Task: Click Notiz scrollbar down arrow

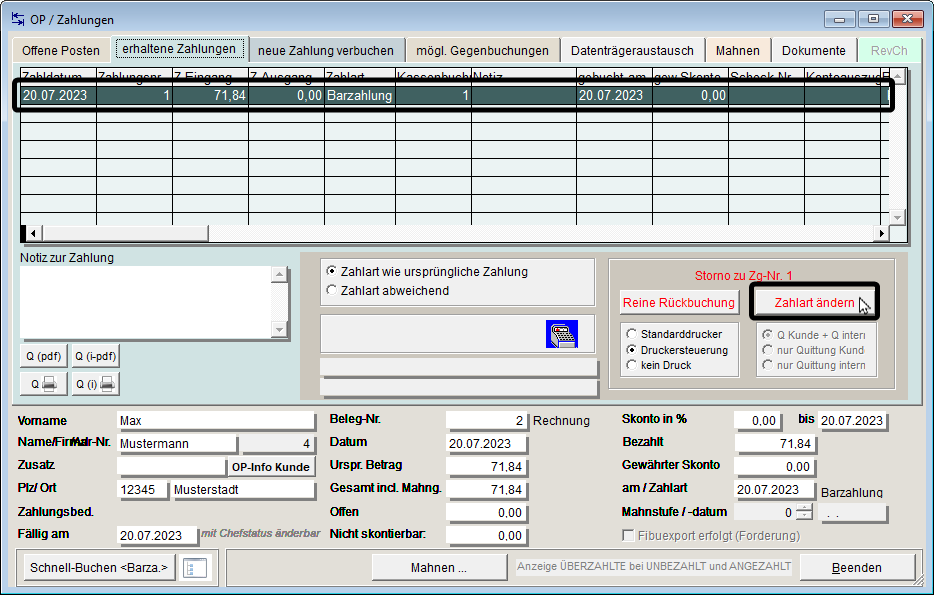Action: (279, 329)
